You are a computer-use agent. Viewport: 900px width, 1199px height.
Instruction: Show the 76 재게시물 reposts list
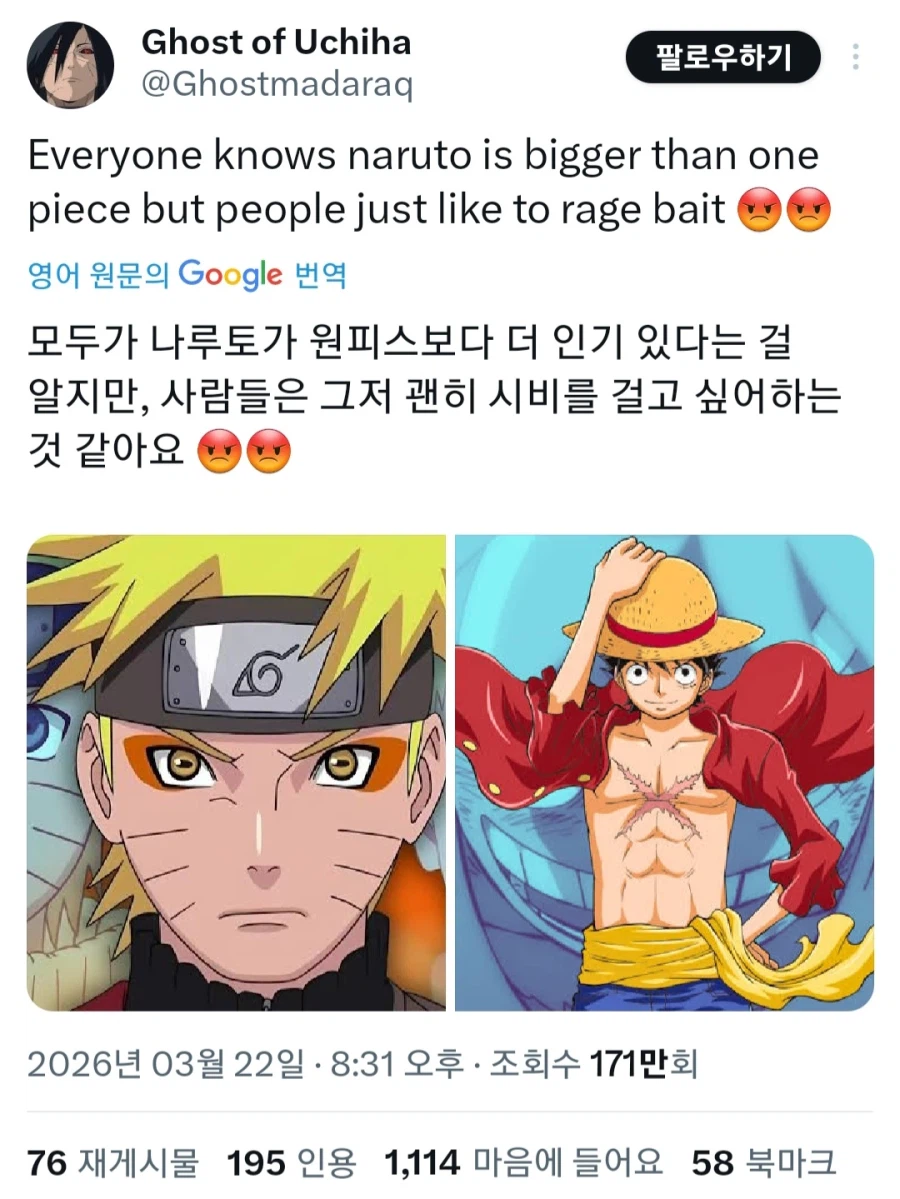click(113, 1163)
